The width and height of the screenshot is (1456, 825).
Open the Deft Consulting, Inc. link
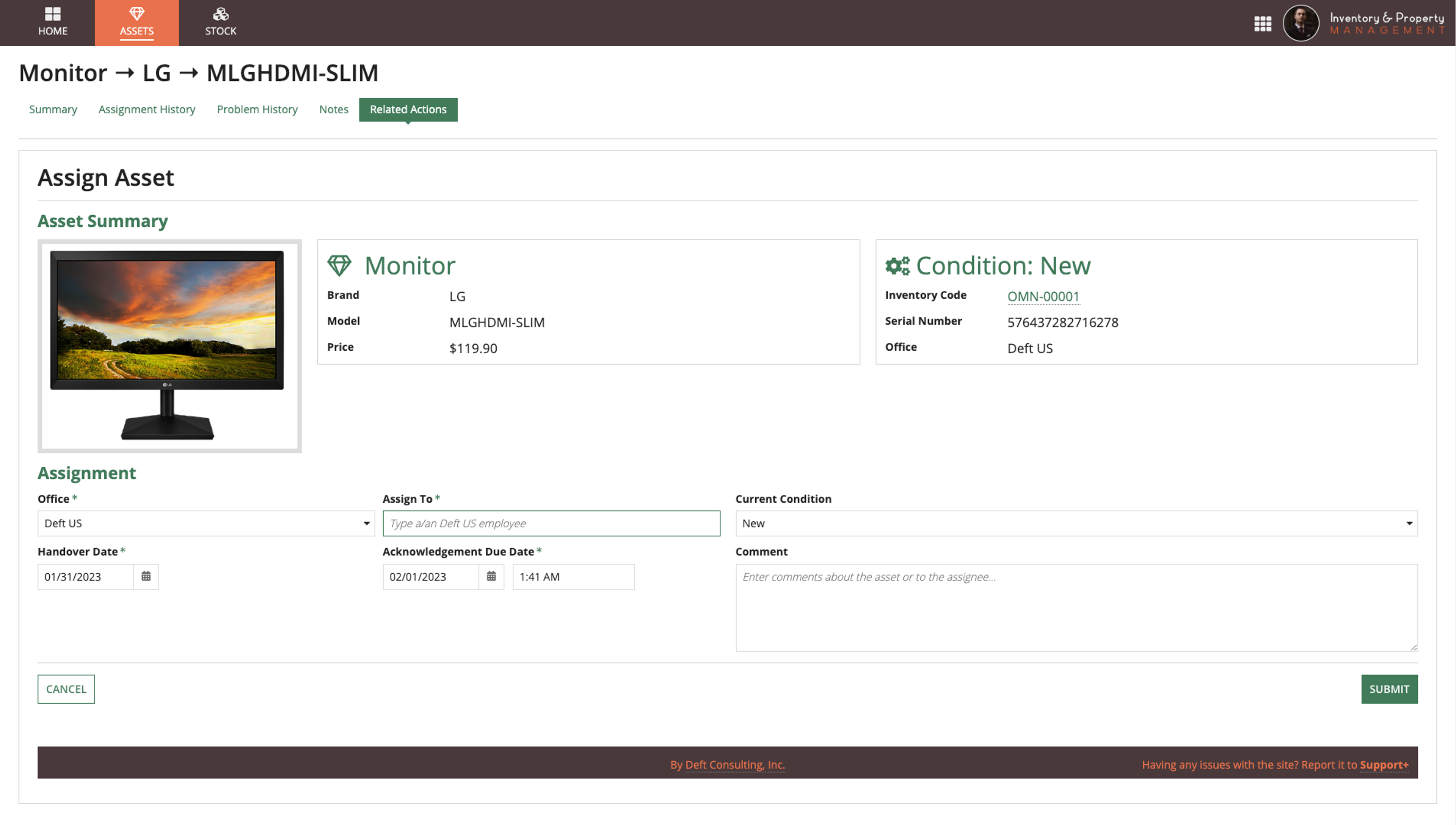pyautogui.click(x=735, y=764)
